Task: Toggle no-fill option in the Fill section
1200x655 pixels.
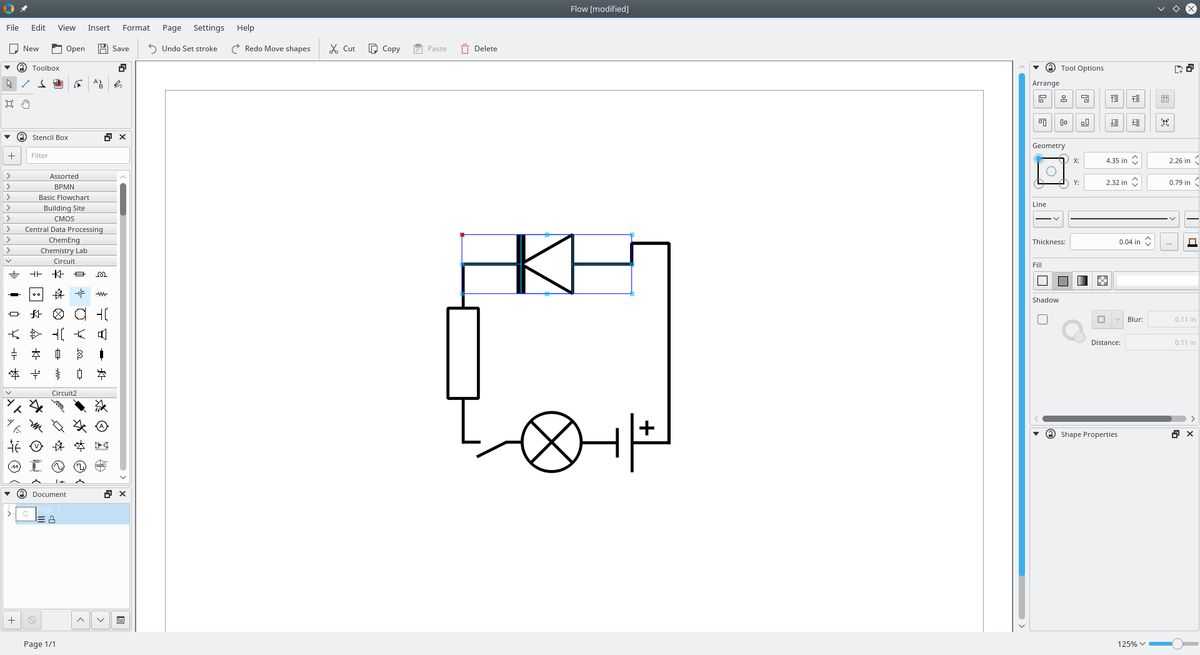Action: (1042, 281)
